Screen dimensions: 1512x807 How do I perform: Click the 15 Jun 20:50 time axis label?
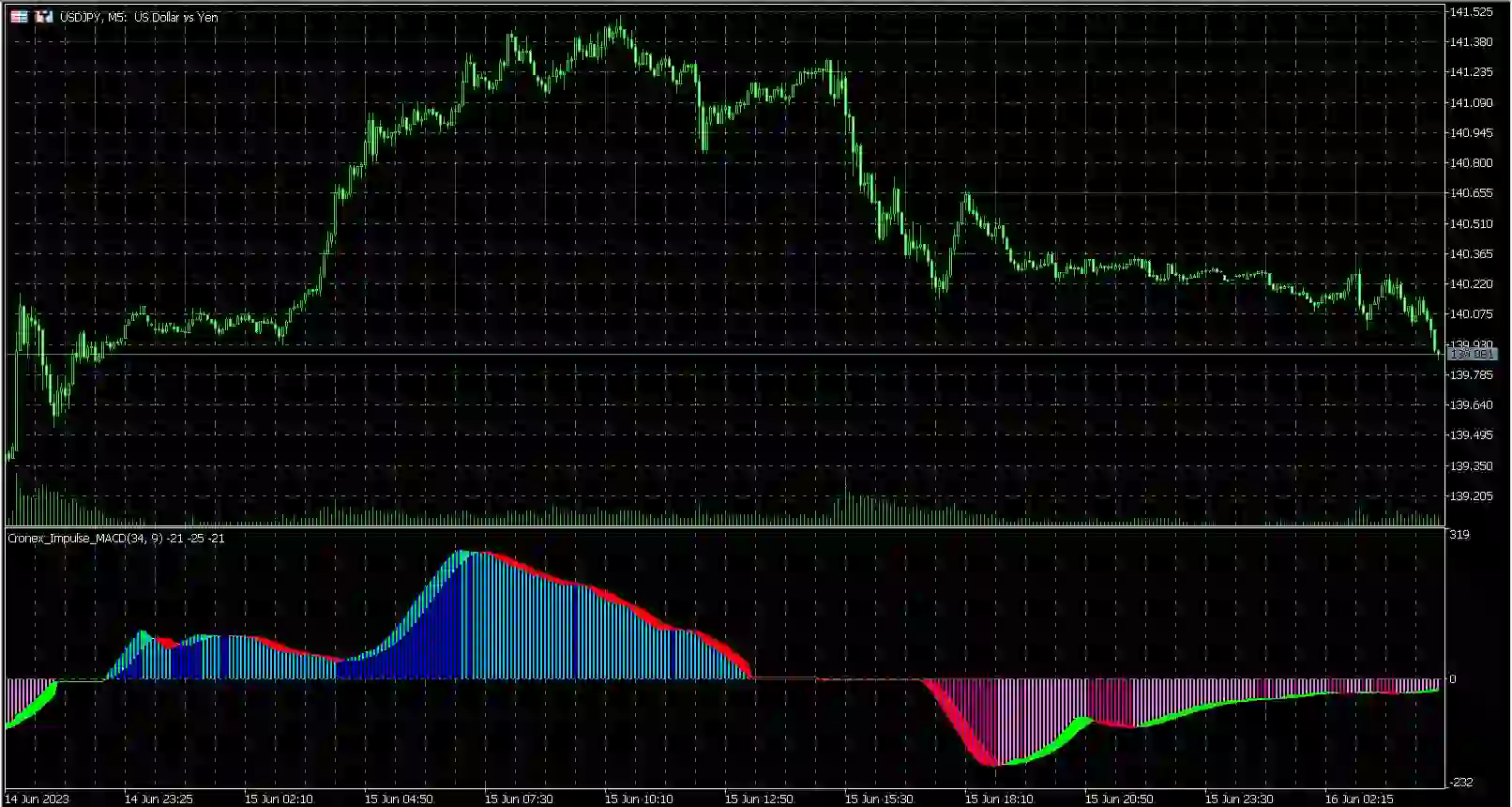point(1119,799)
